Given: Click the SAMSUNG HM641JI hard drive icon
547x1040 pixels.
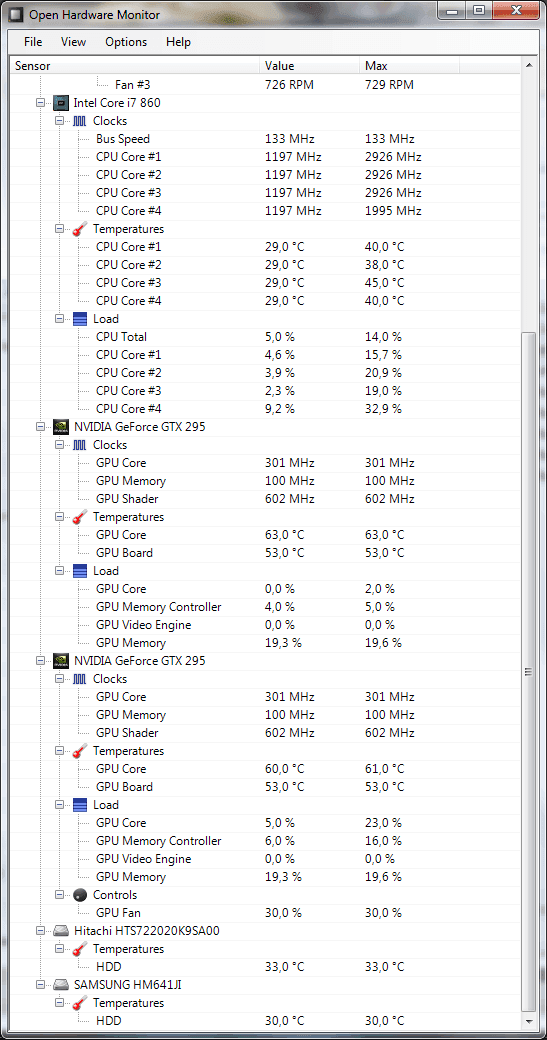Looking at the screenshot, I should 62,984.
